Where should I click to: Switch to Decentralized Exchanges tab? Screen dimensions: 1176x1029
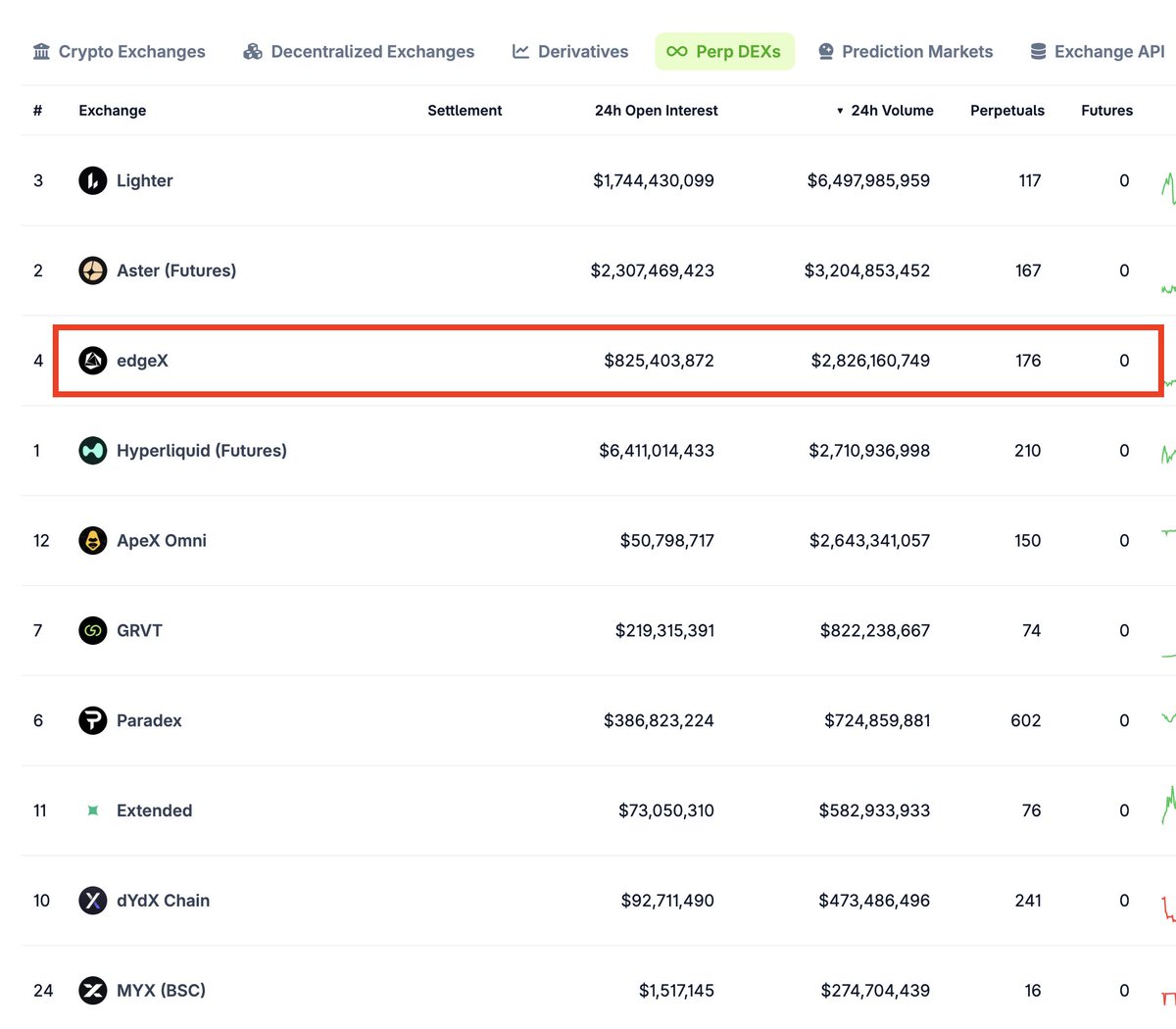359,52
